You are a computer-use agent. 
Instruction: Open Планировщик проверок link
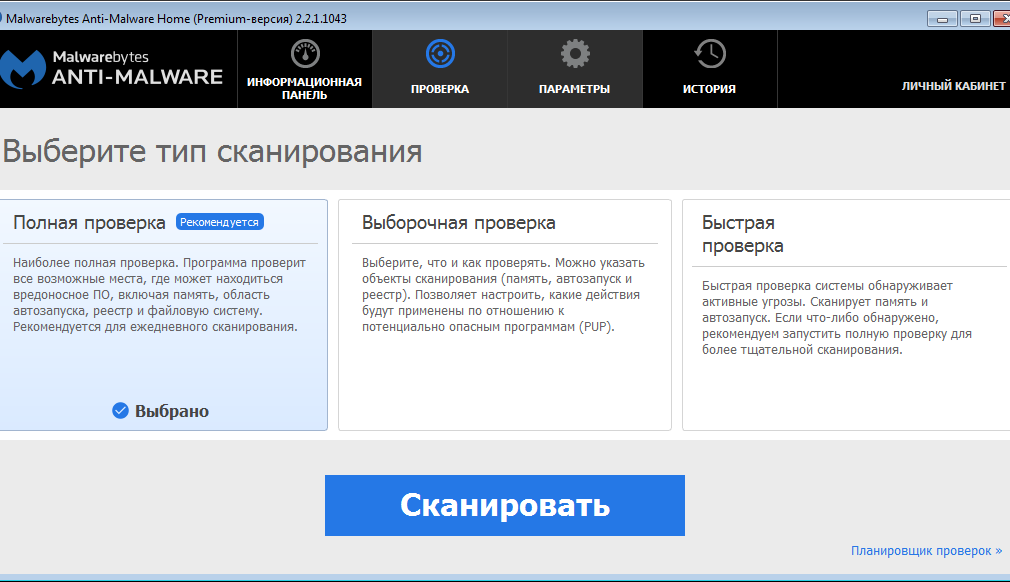click(x=926, y=551)
